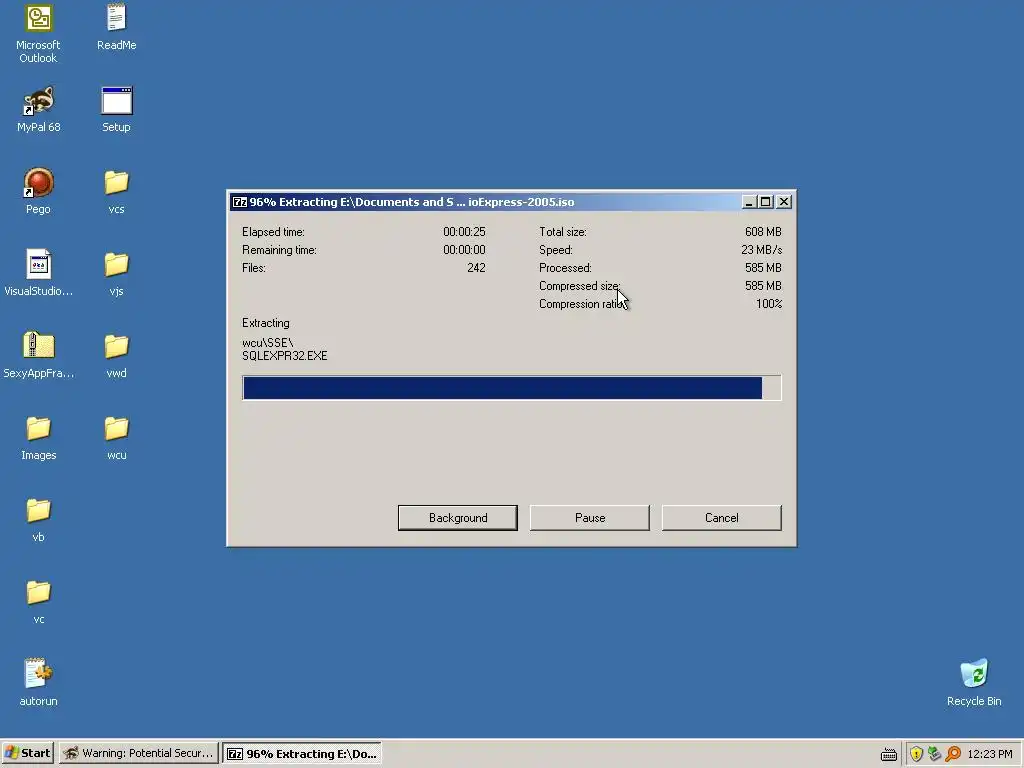The height and width of the screenshot is (768, 1024).
Task: Click the 96% Extracting taskbar button
Action: coord(302,754)
